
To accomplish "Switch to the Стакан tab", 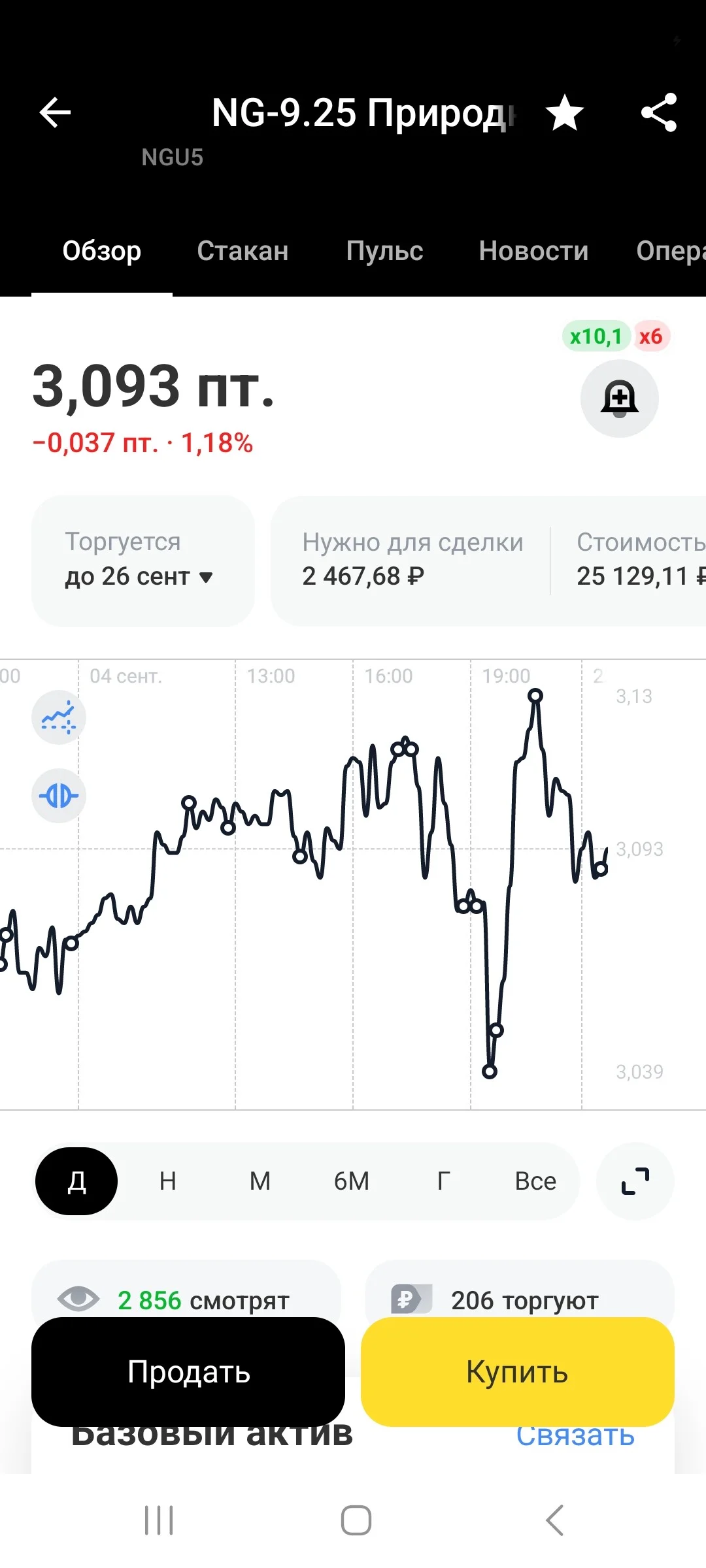I will point(243,251).
